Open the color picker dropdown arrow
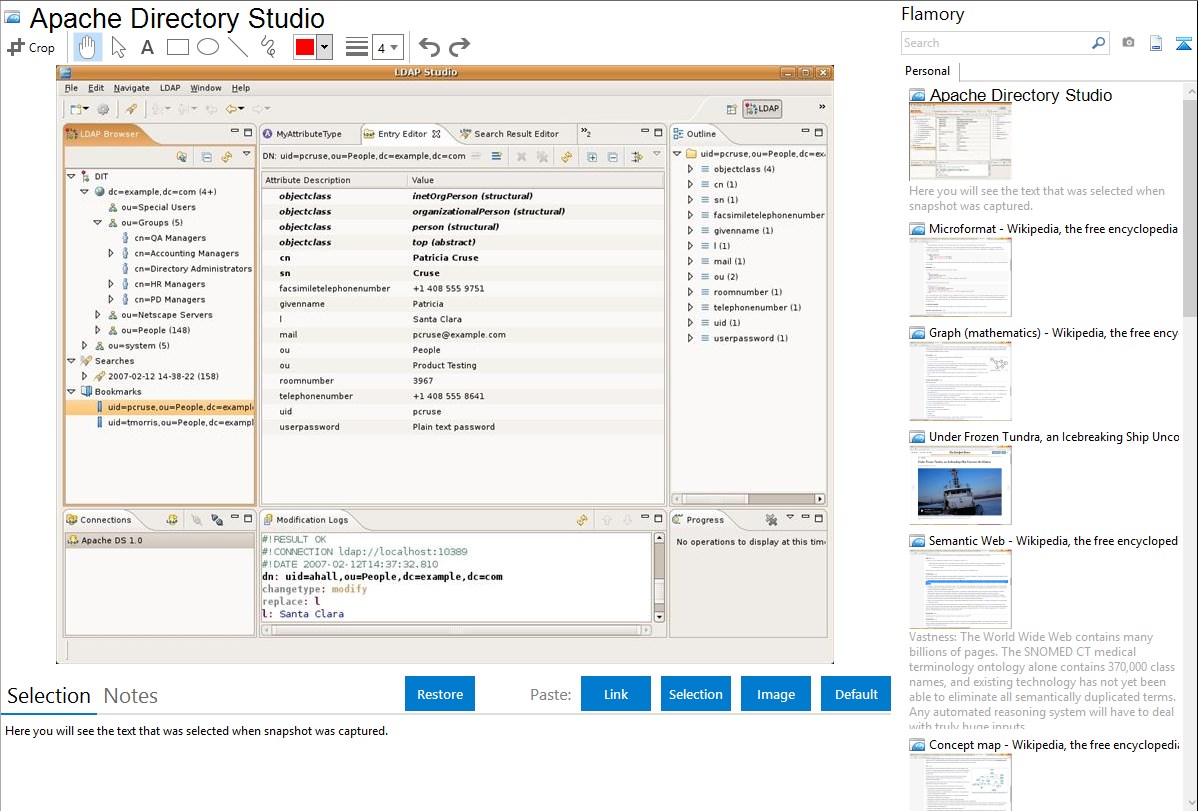 point(324,47)
